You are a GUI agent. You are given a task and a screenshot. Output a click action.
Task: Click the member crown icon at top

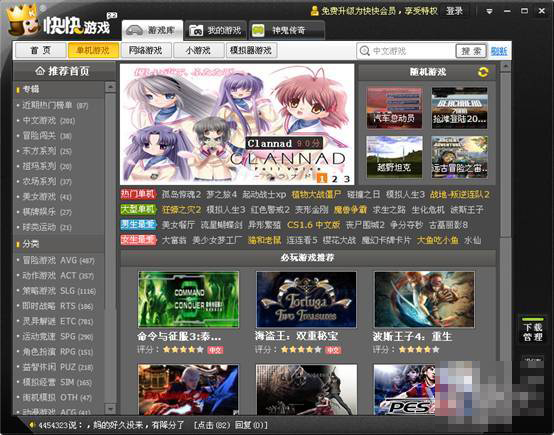click(314, 11)
